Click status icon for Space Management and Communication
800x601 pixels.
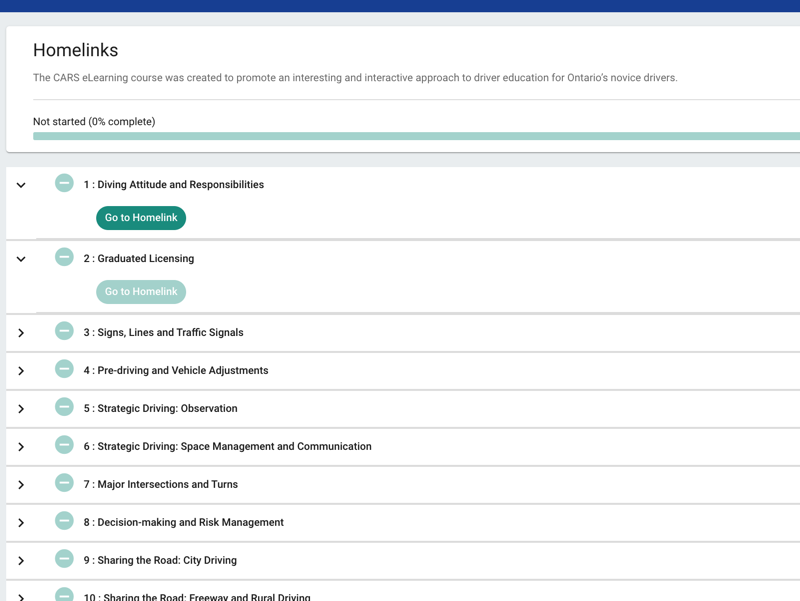64,444
